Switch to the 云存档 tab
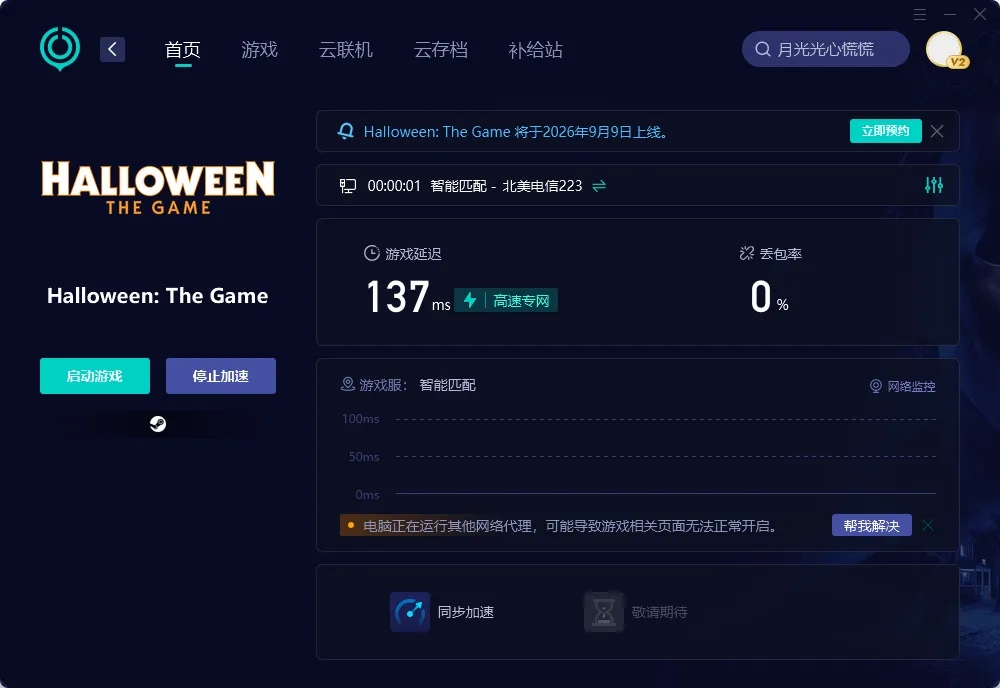The image size is (1000, 688). click(x=441, y=50)
